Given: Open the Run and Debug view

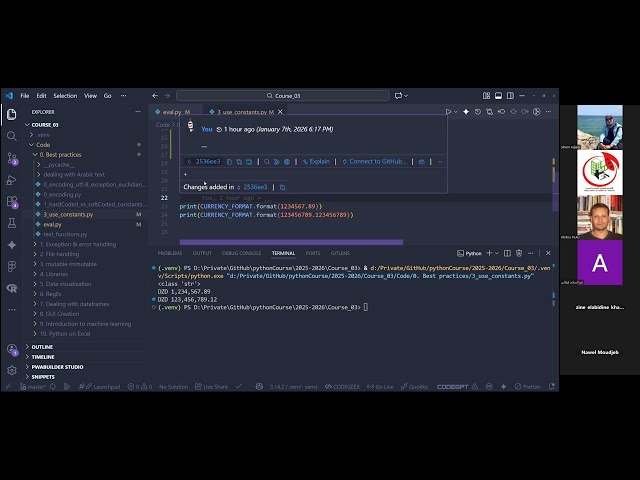Looking at the screenshot, I should coord(11,180).
